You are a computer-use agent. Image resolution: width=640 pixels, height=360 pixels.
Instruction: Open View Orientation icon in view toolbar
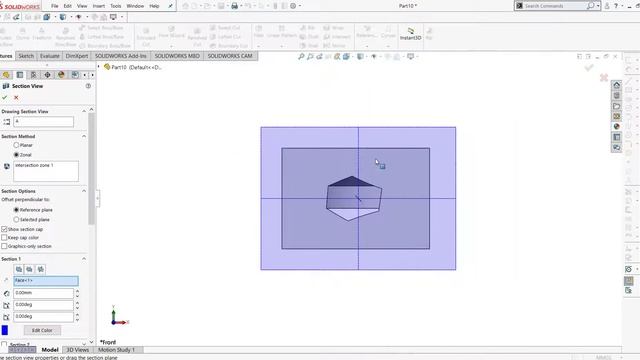click(346, 56)
